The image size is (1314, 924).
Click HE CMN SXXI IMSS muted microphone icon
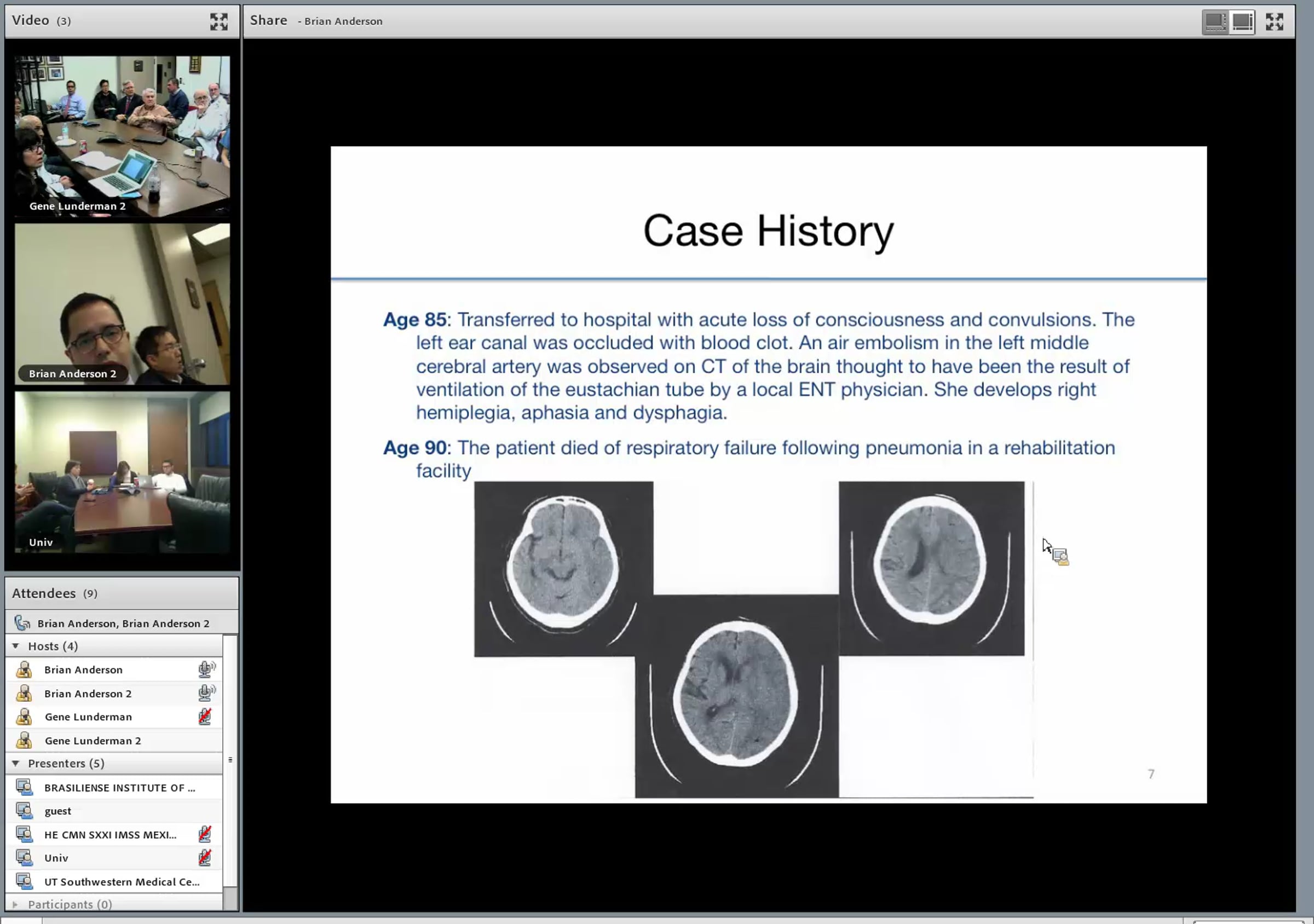tap(205, 834)
